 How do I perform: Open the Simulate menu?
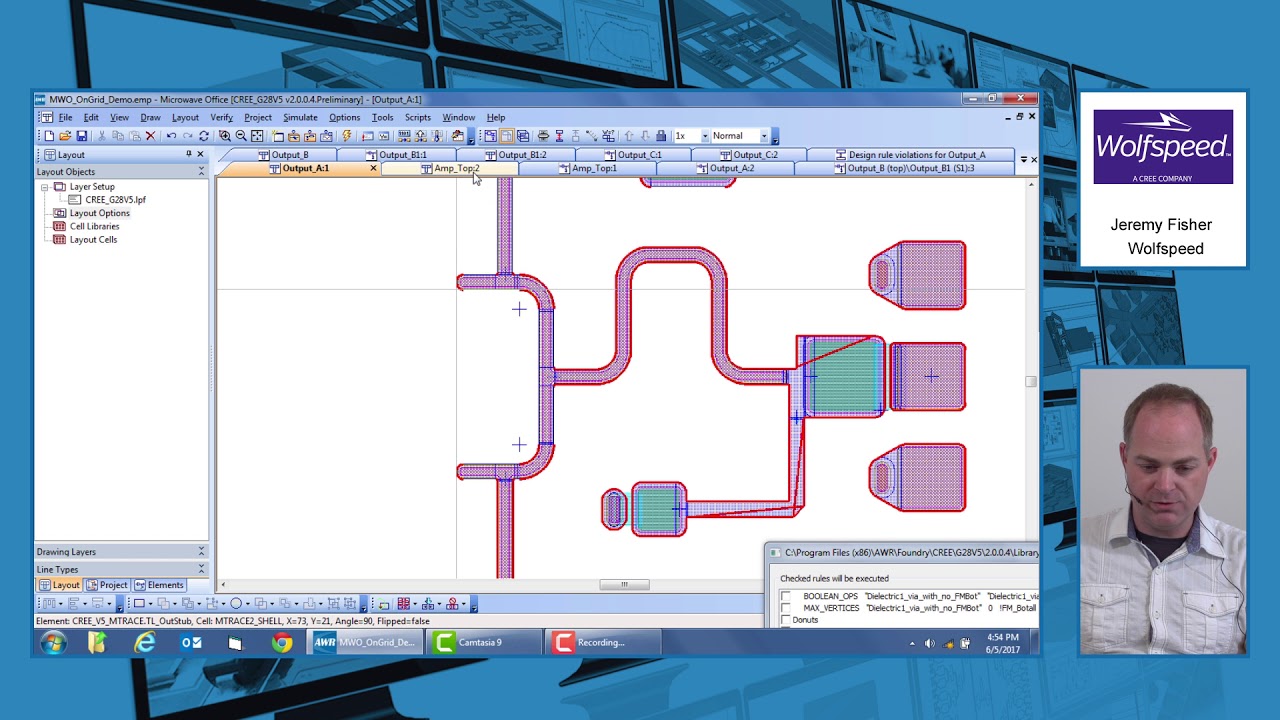[300, 118]
